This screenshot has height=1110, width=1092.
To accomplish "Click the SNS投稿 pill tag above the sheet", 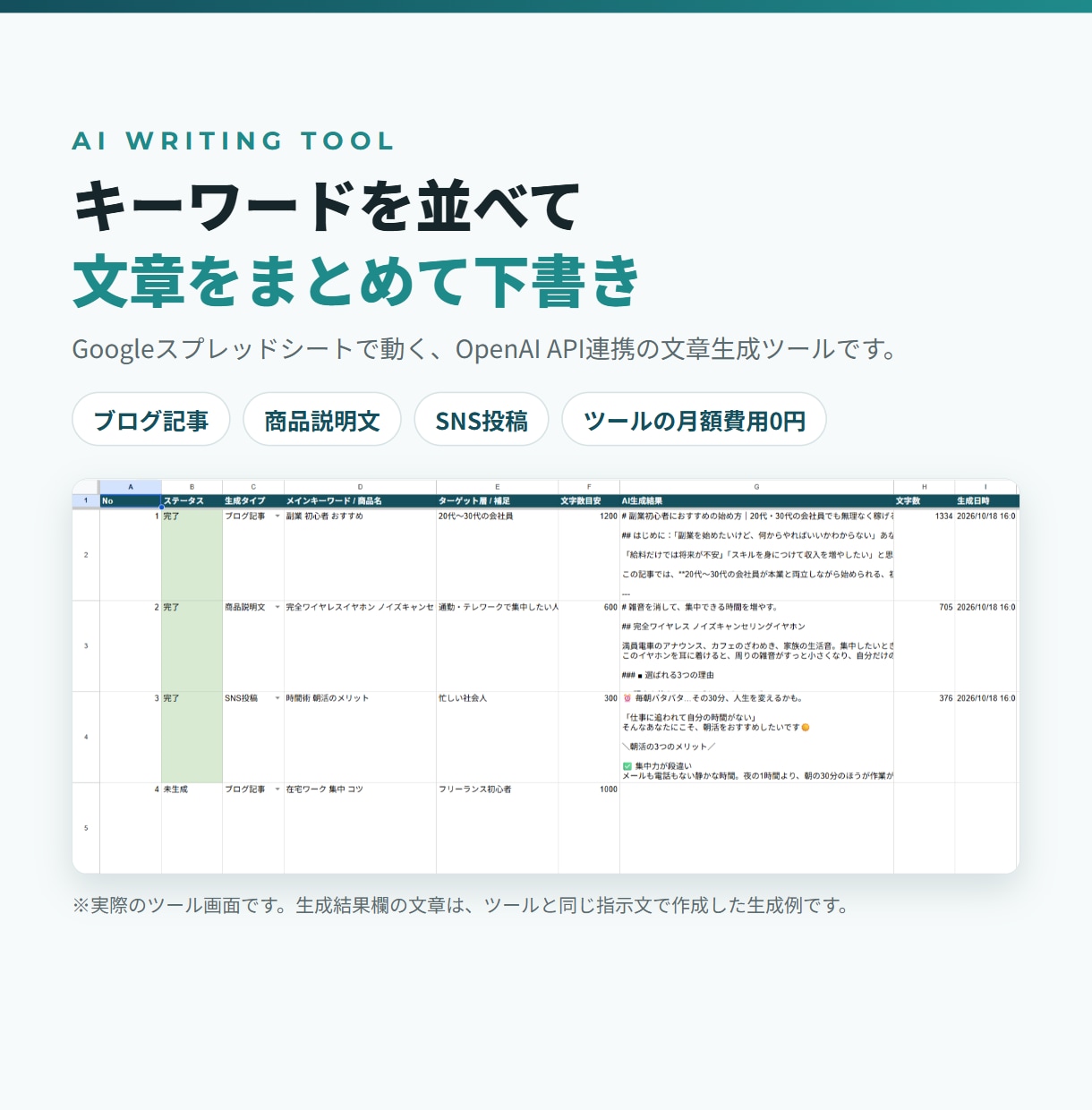I will pos(482,419).
